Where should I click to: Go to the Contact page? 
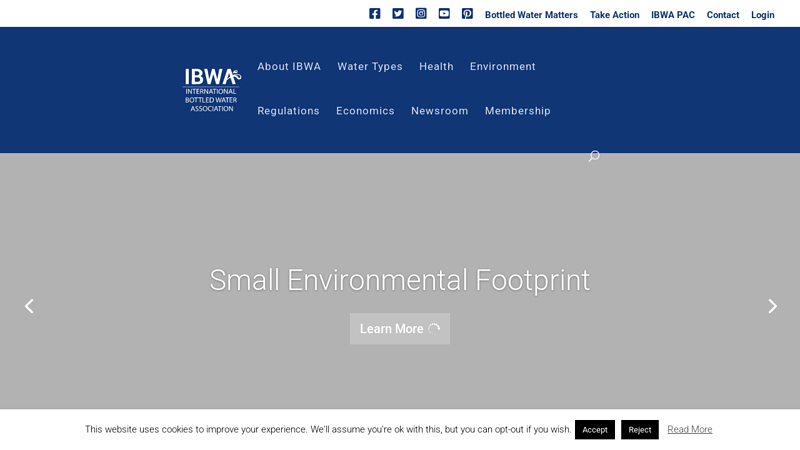point(723,15)
